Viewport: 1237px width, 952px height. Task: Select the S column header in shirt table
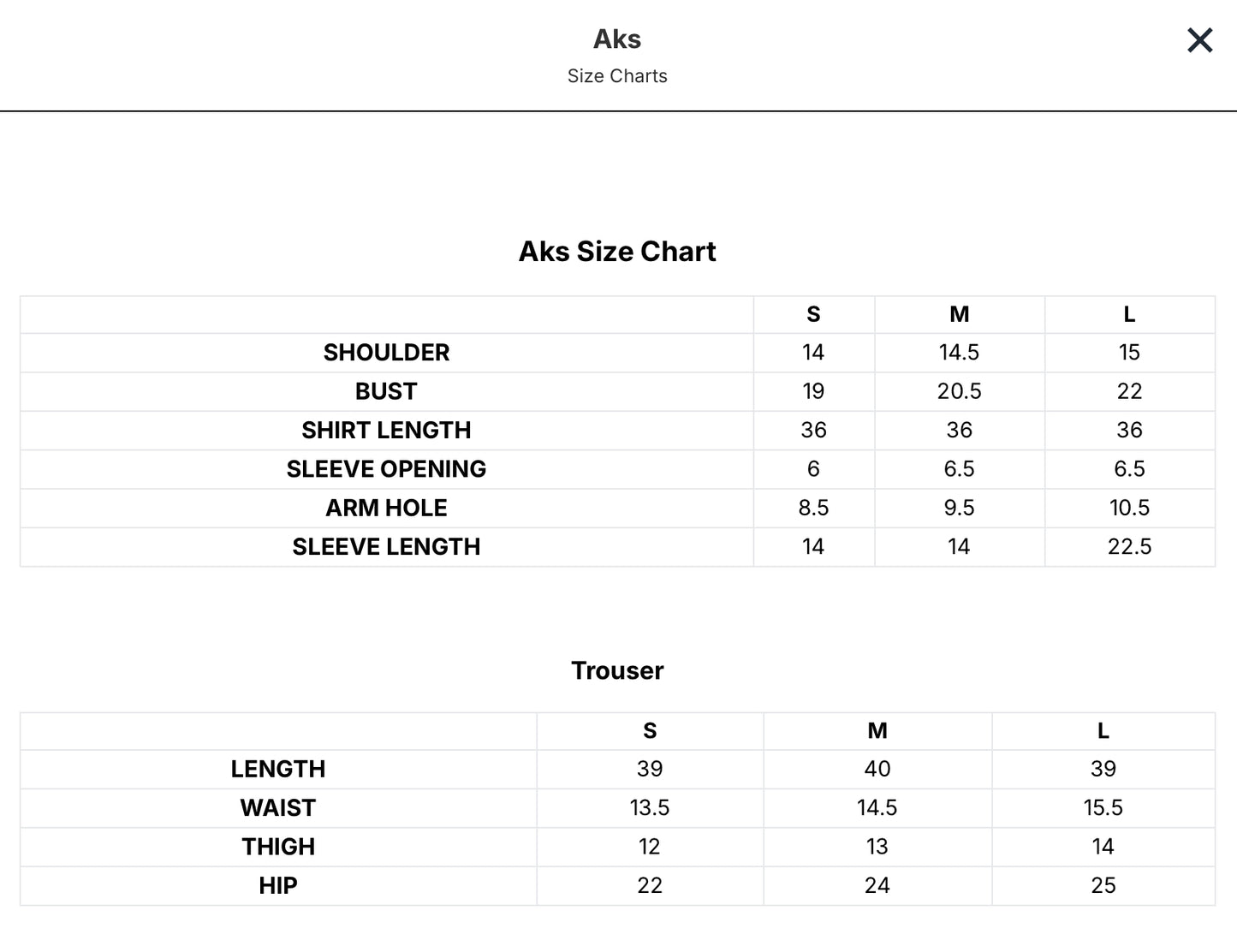813,314
